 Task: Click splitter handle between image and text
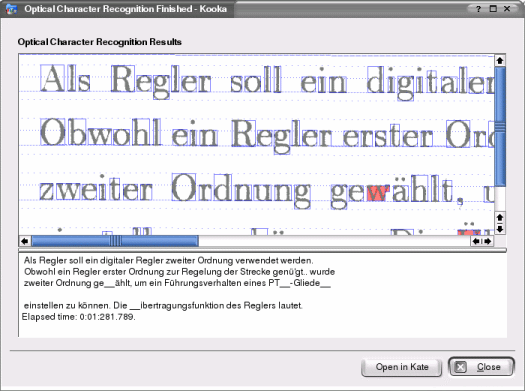tap(262, 250)
